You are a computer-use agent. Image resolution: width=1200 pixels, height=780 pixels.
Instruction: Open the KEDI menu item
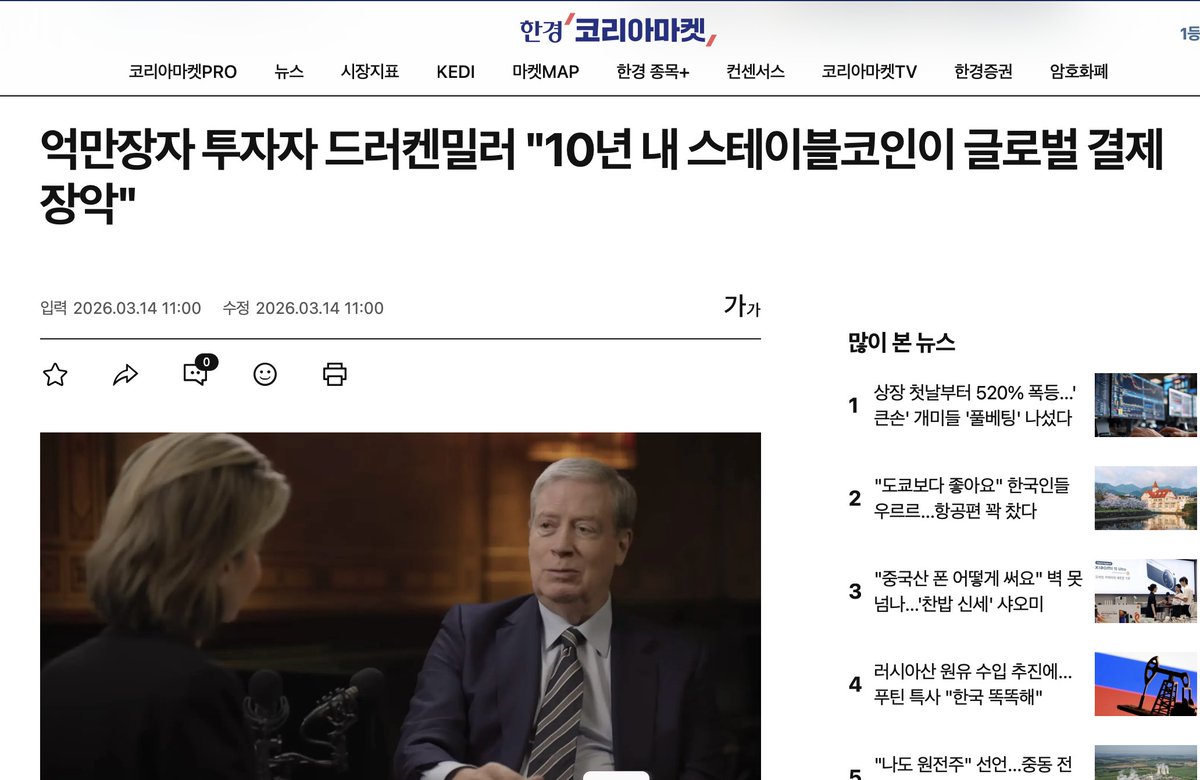[456, 72]
